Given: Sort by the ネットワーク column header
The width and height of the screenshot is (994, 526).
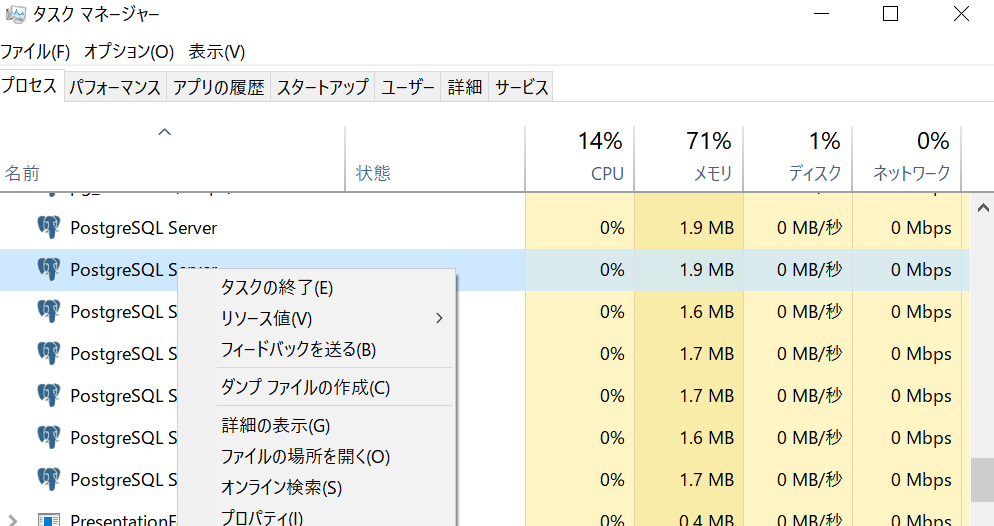Looking at the screenshot, I should (907, 158).
